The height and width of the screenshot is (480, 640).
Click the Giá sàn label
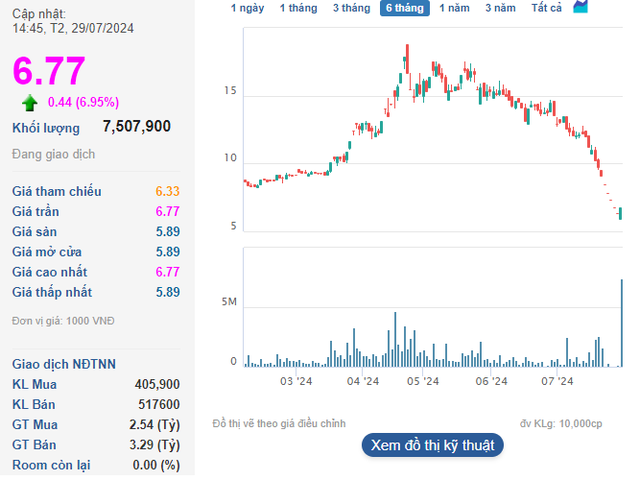[x=34, y=232]
